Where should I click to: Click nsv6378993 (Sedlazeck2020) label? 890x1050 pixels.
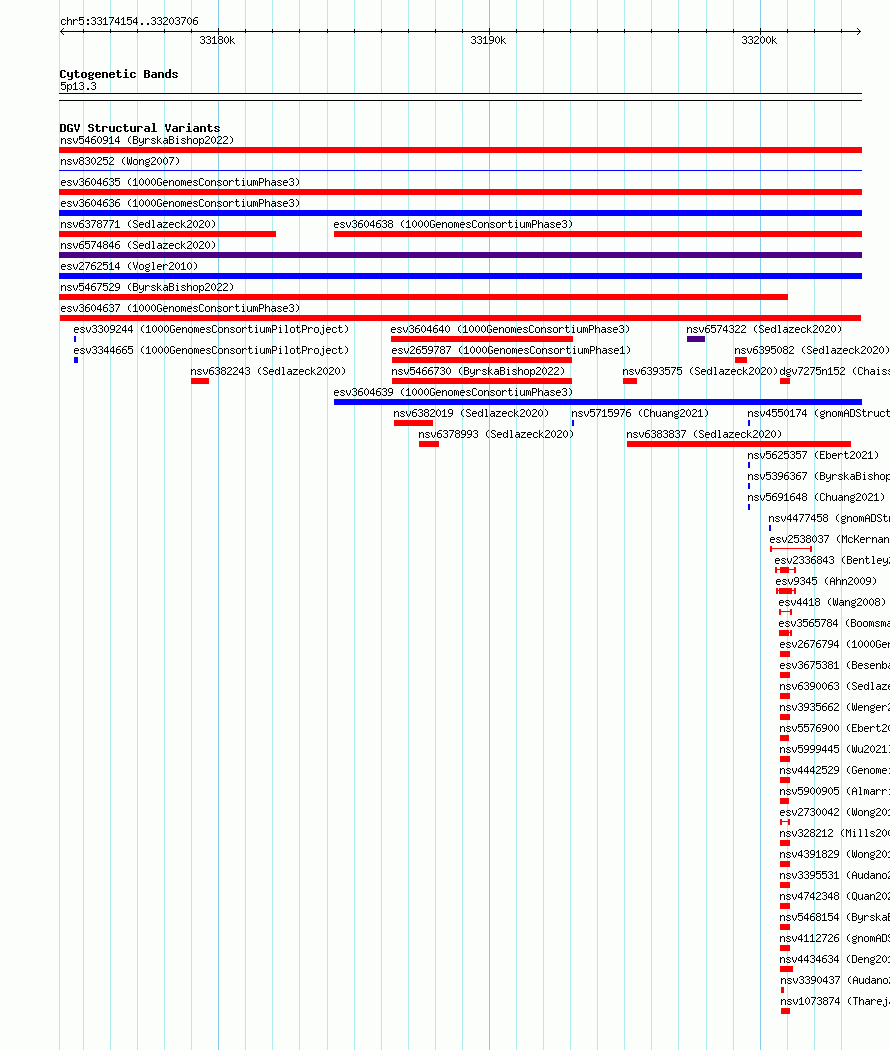click(496, 434)
